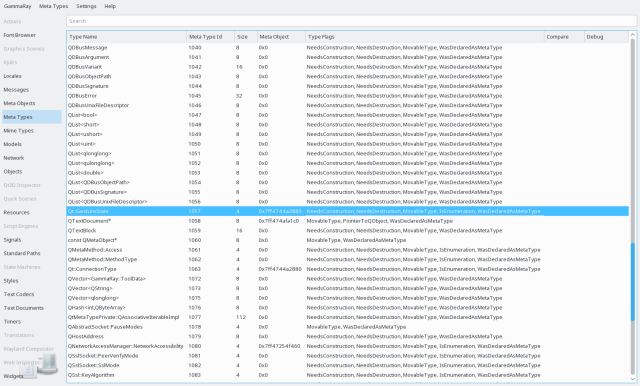640x386 pixels.
Task: Open the GammaRay menu
Action: click(17, 6)
